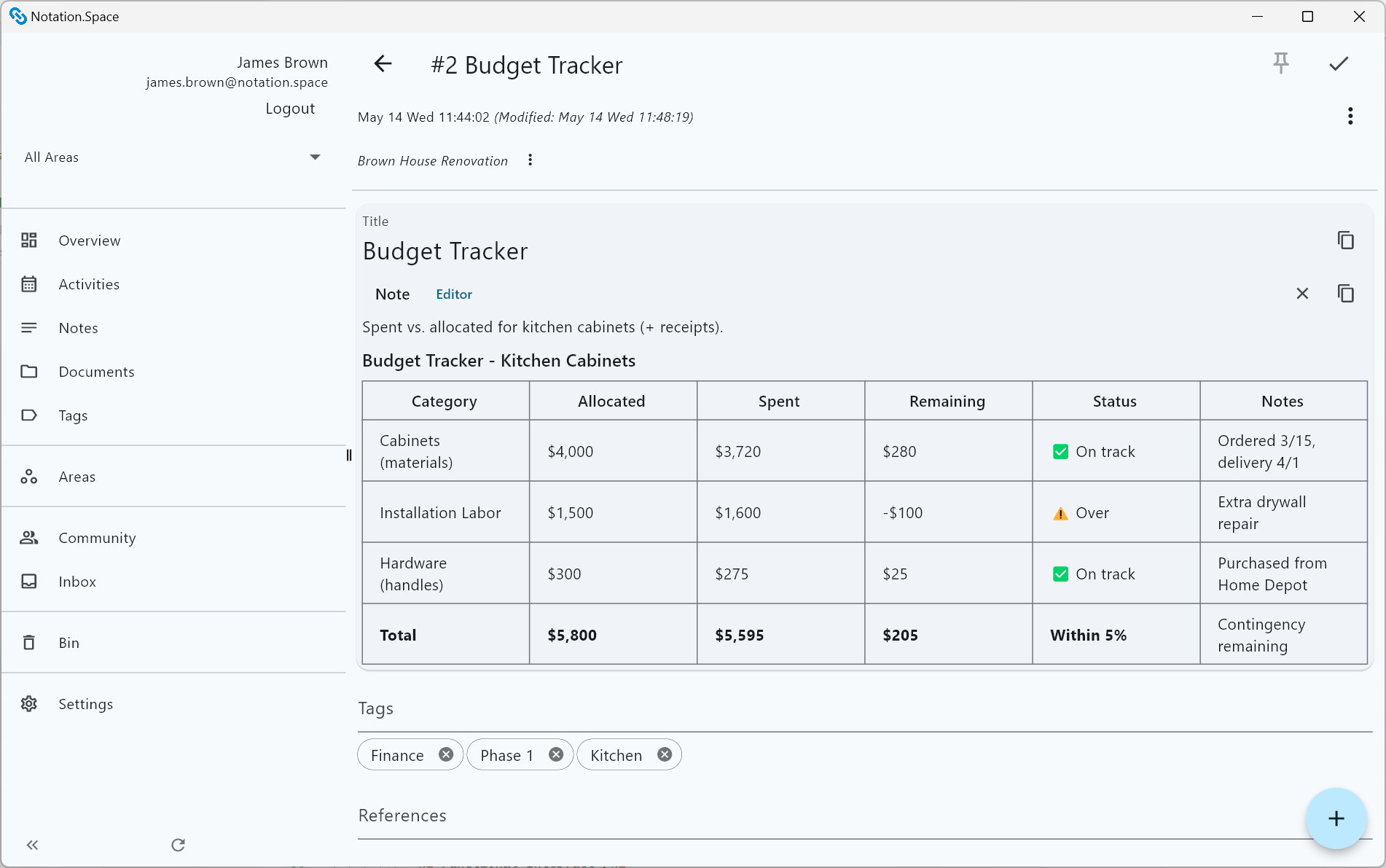Select the Note tab
The image size is (1386, 868).
392,294
